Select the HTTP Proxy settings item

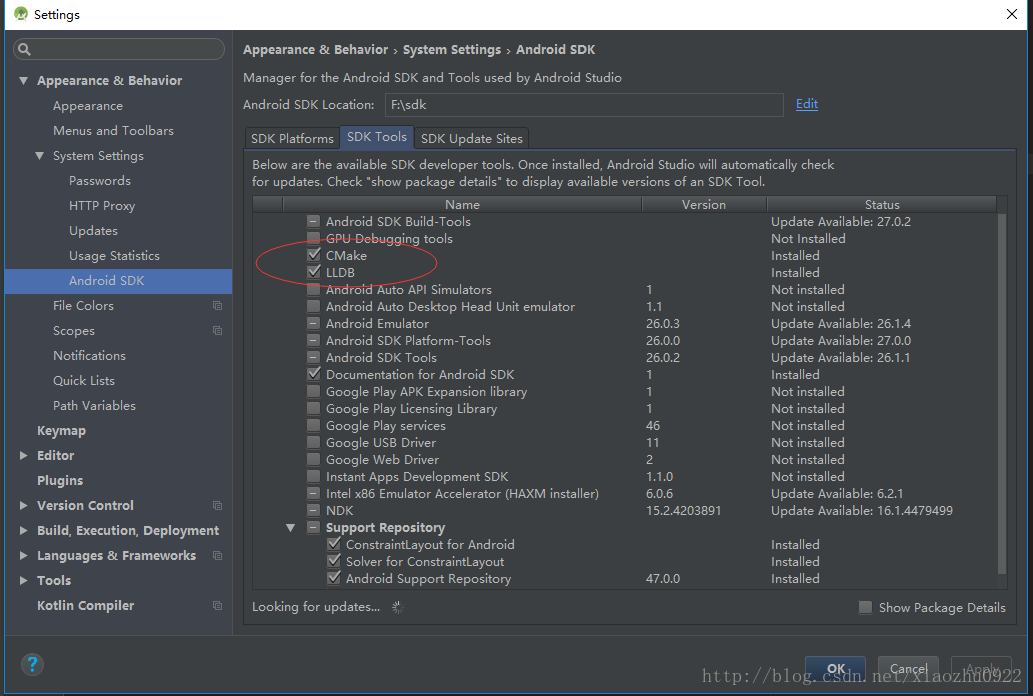(x=102, y=206)
